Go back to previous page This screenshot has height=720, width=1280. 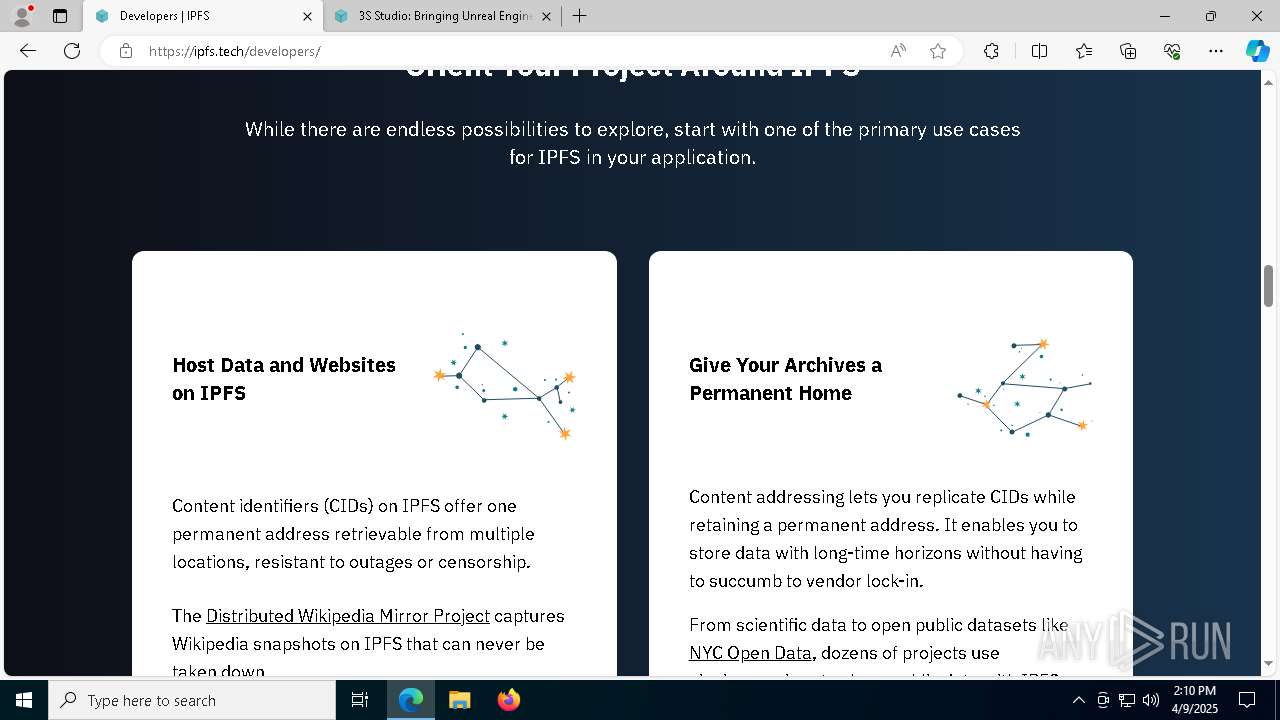pos(28,51)
